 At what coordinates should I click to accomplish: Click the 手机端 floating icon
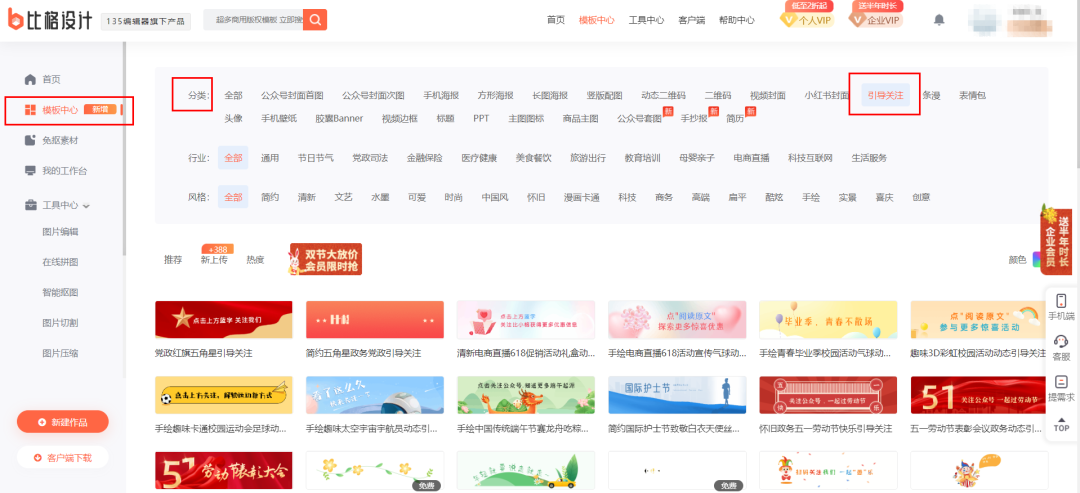coord(1061,306)
